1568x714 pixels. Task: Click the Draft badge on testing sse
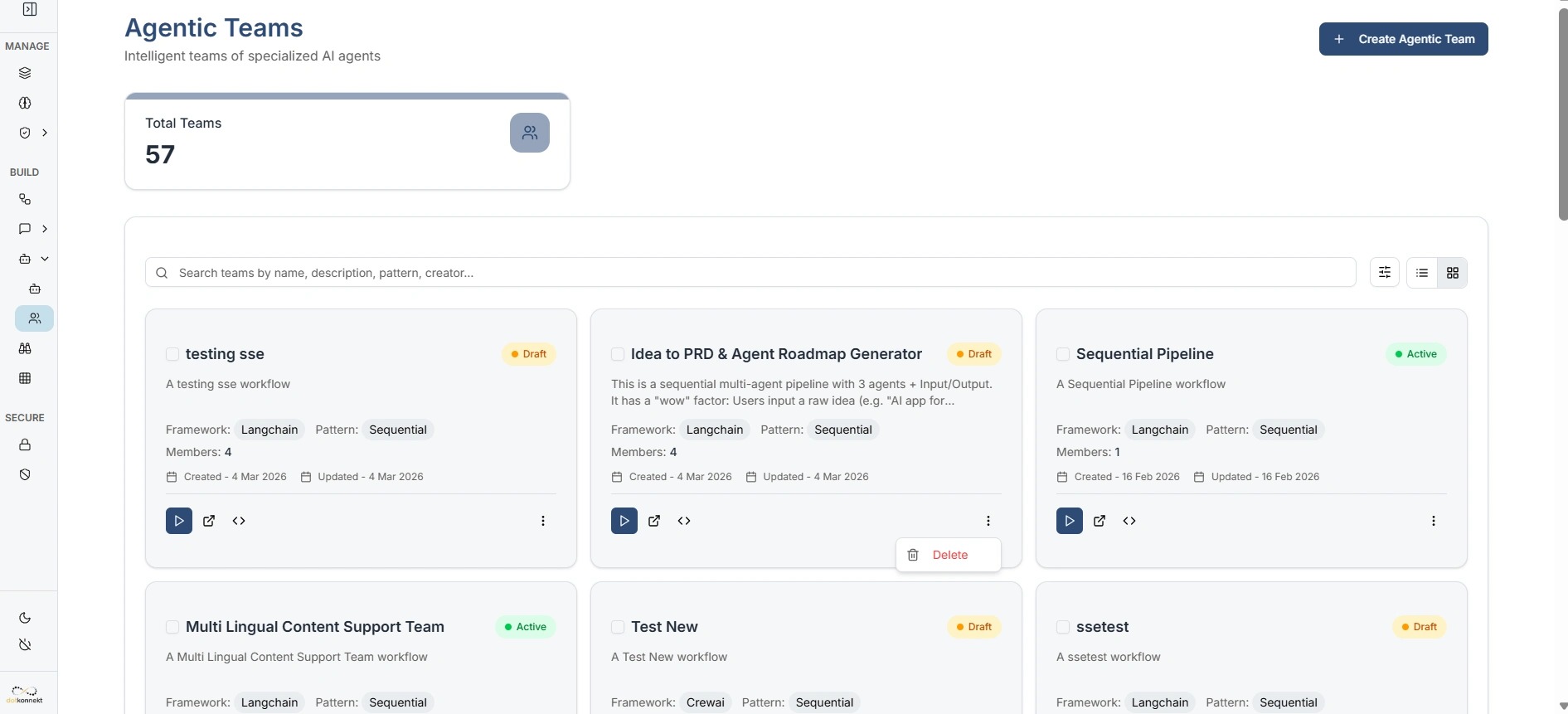pyautogui.click(x=529, y=354)
